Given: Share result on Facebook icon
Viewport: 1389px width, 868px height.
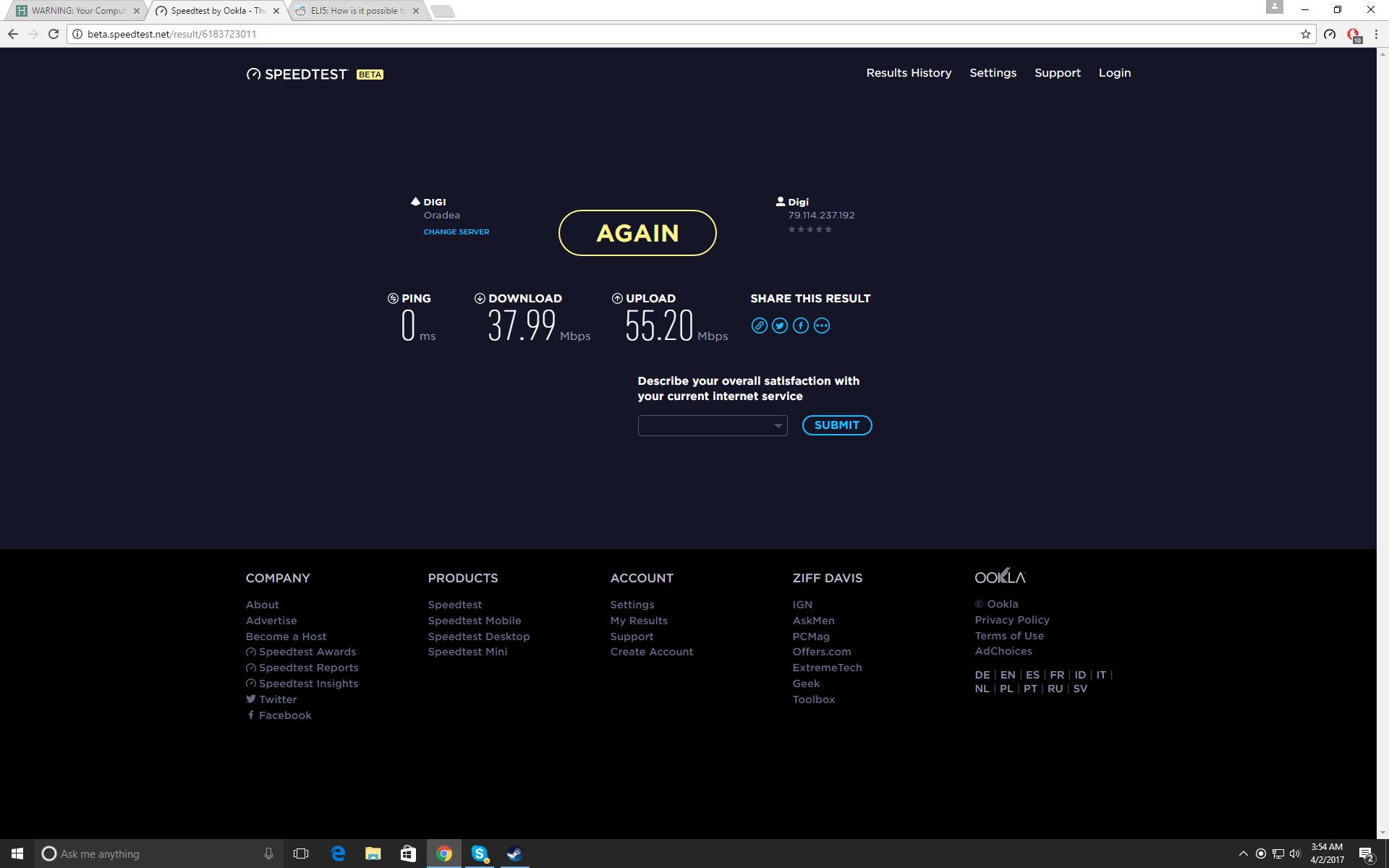Looking at the screenshot, I should tap(801, 325).
